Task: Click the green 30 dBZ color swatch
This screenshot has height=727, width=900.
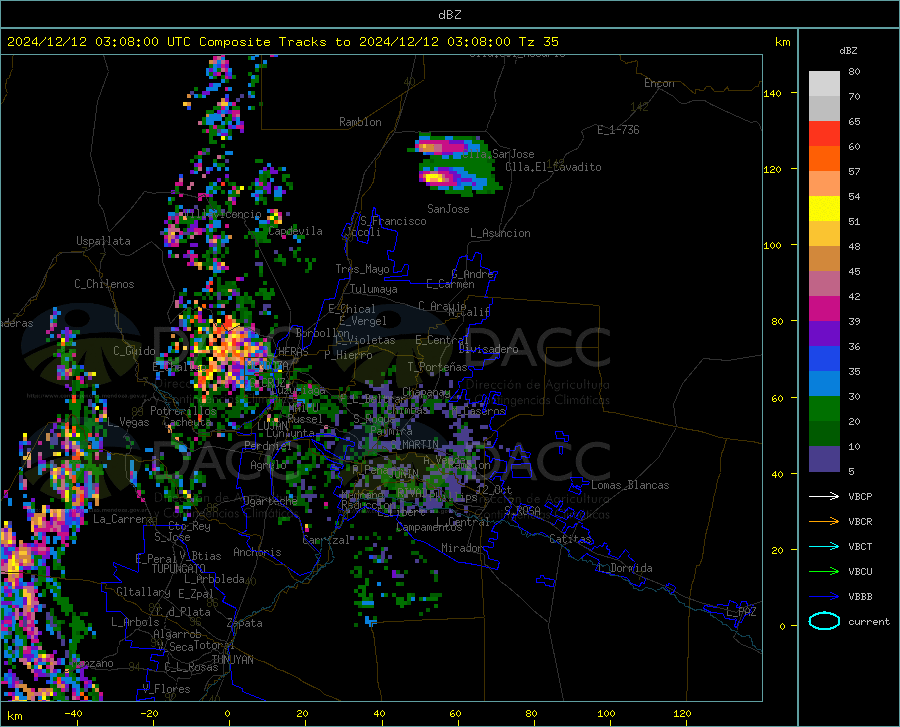Action: click(824, 409)
